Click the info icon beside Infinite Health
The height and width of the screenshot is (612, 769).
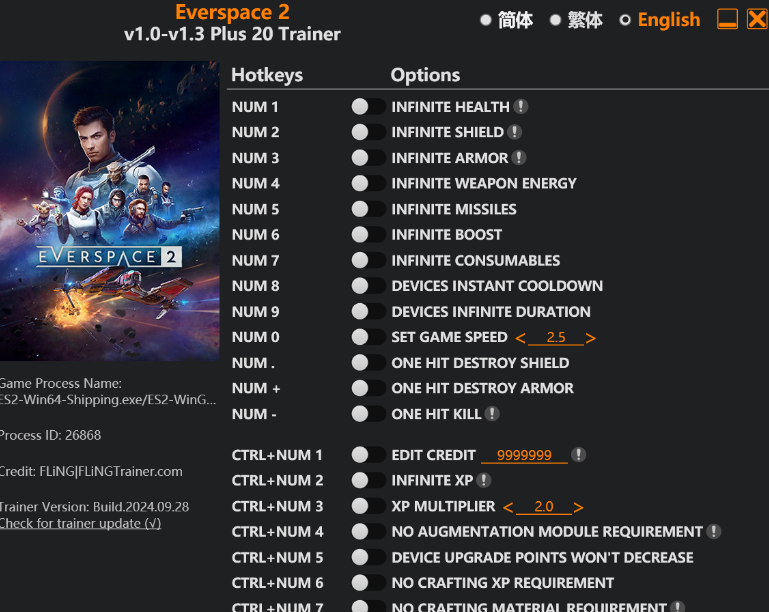(x=521, y=106)
